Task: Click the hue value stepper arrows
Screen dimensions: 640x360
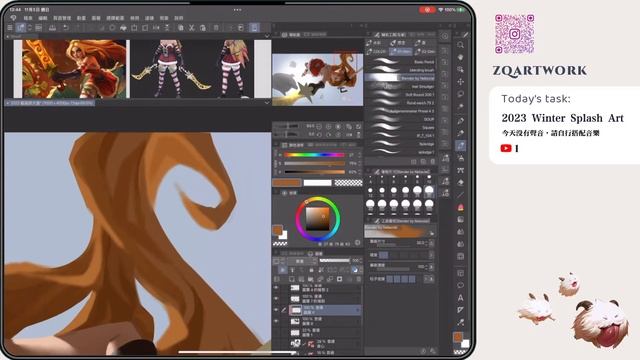Action: click(359, 155)
